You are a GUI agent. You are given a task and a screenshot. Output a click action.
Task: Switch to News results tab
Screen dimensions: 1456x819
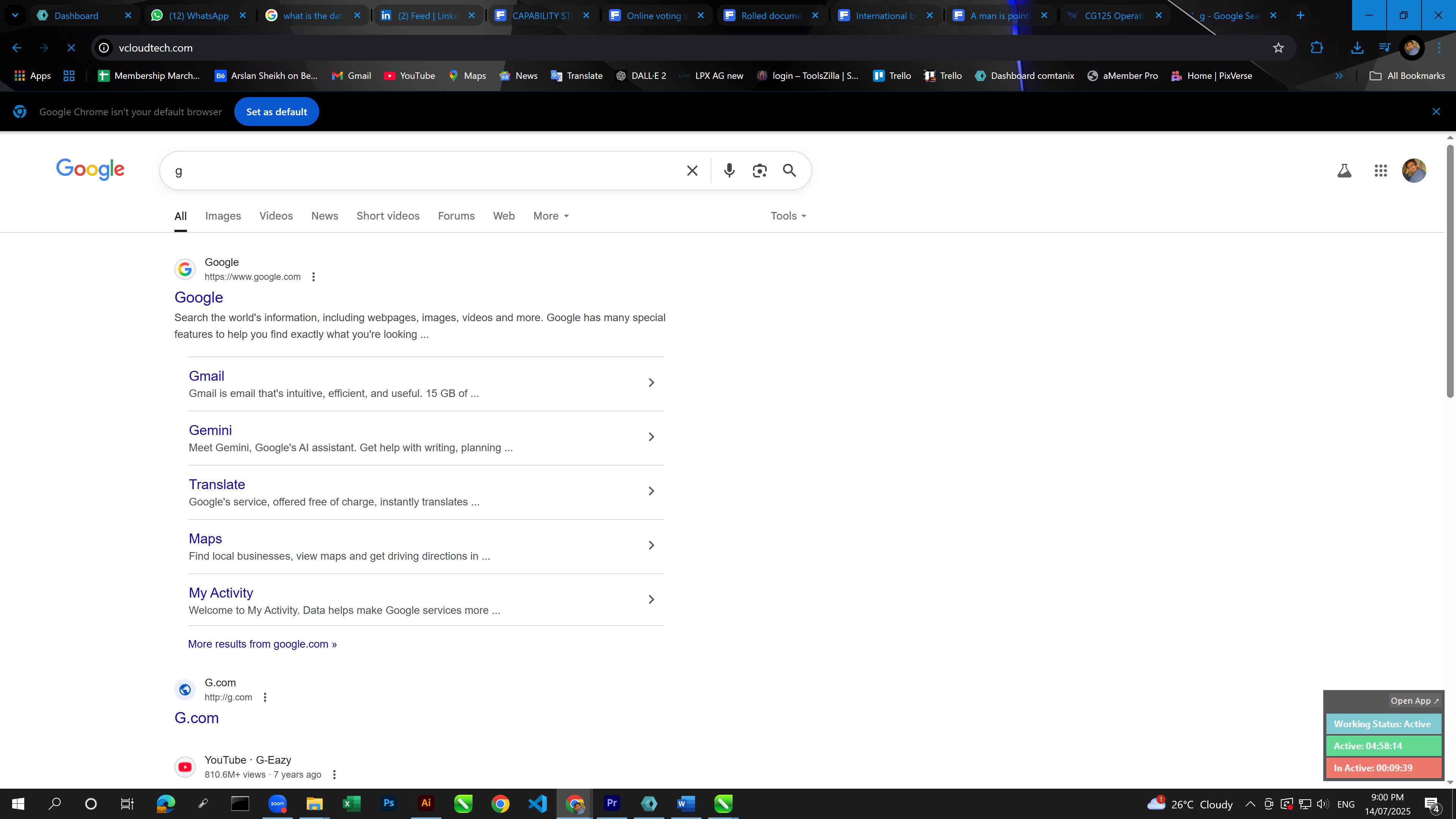(x=325, y=216)
